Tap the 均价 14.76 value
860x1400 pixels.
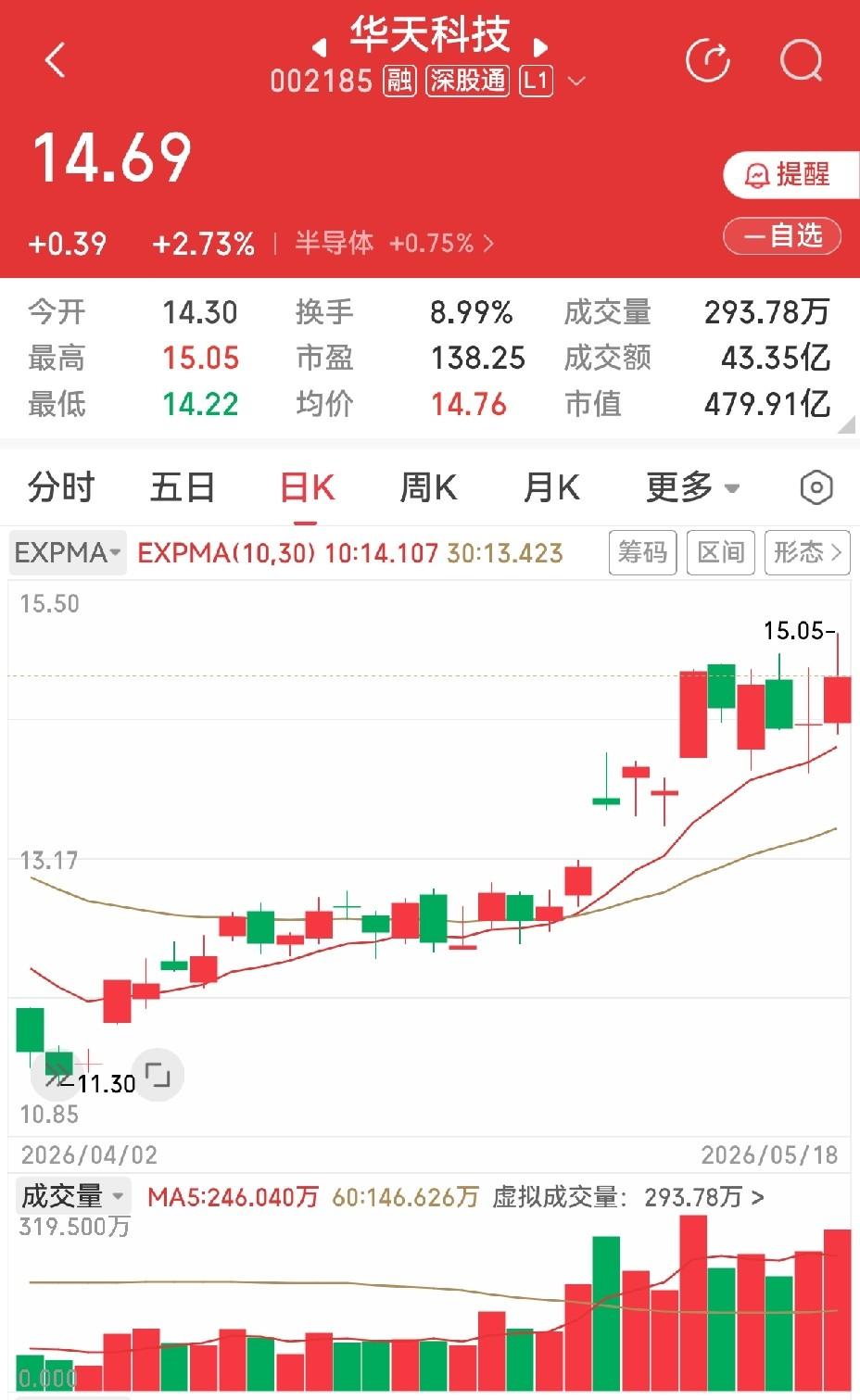point(468,404)
